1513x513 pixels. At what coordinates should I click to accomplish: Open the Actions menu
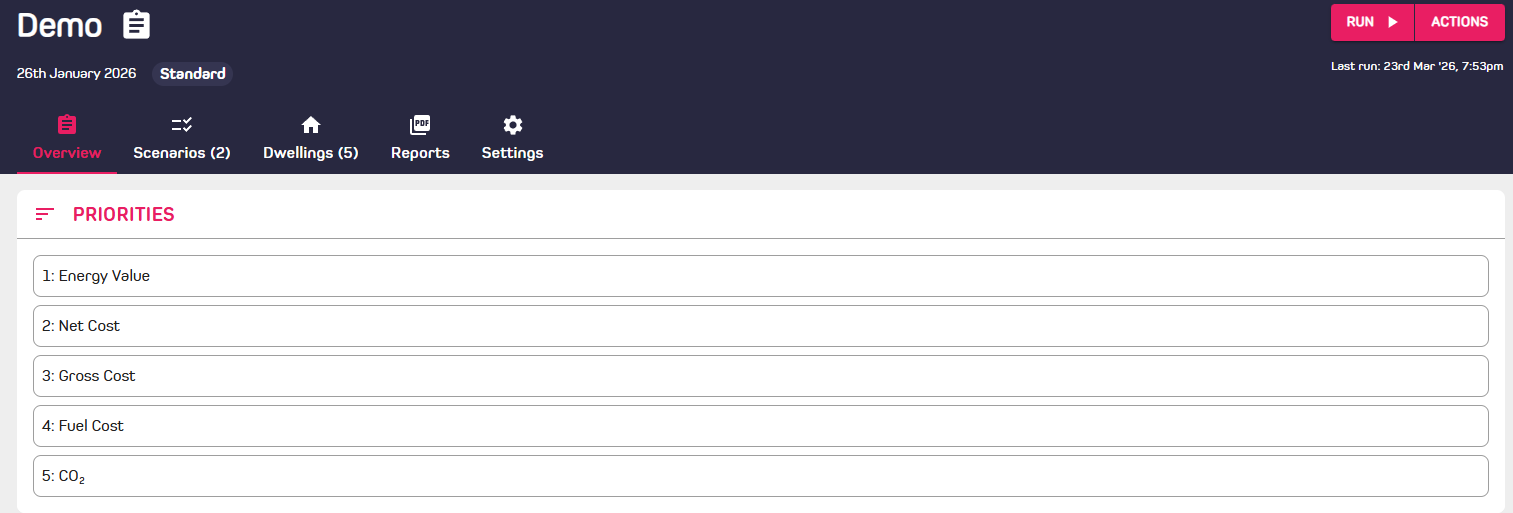point(1459,22)
